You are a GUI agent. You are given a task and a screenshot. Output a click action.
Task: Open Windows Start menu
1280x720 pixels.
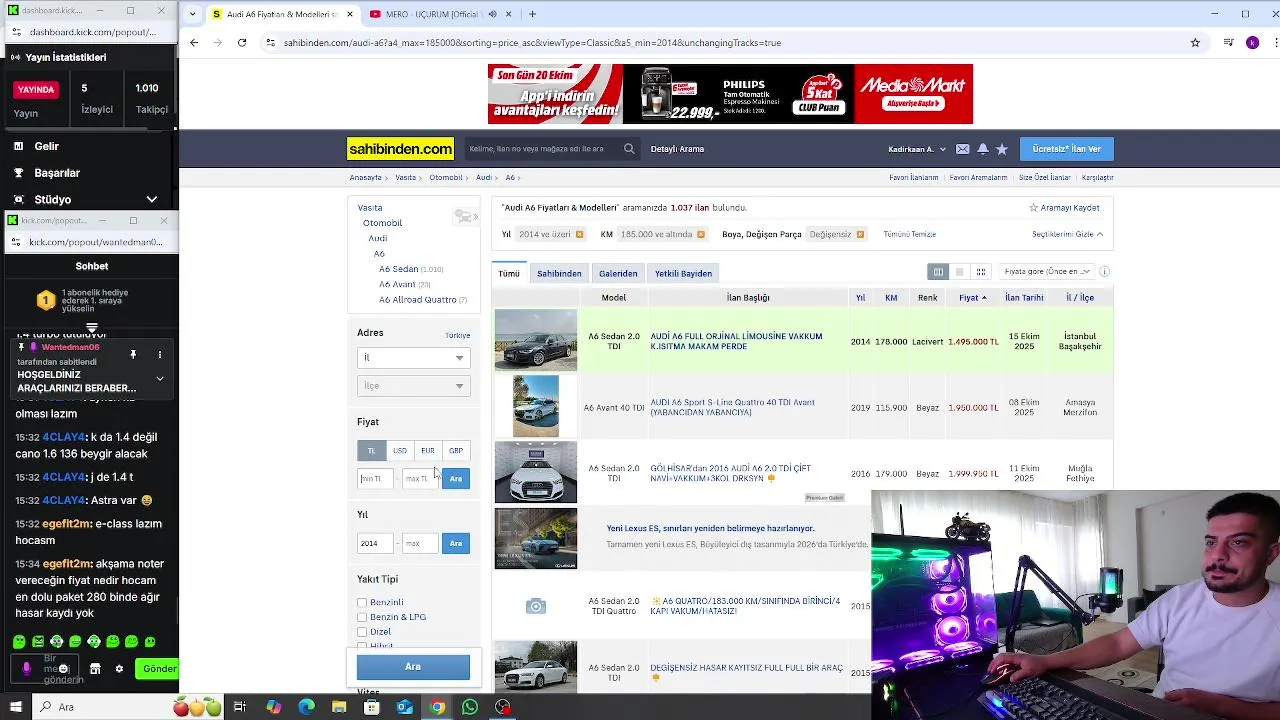(17, 707)
